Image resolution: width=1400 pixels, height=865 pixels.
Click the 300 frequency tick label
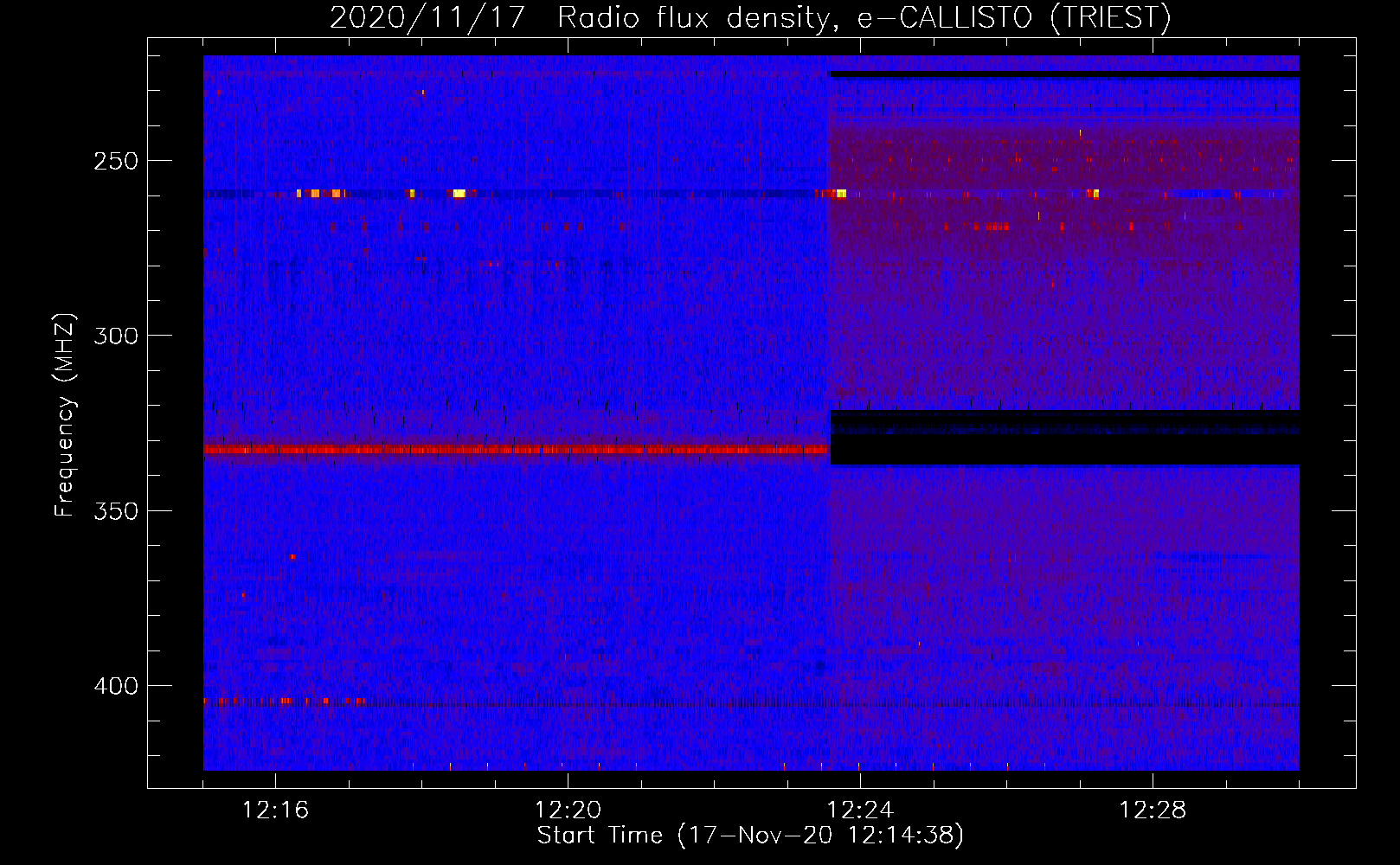coord(116,336)
